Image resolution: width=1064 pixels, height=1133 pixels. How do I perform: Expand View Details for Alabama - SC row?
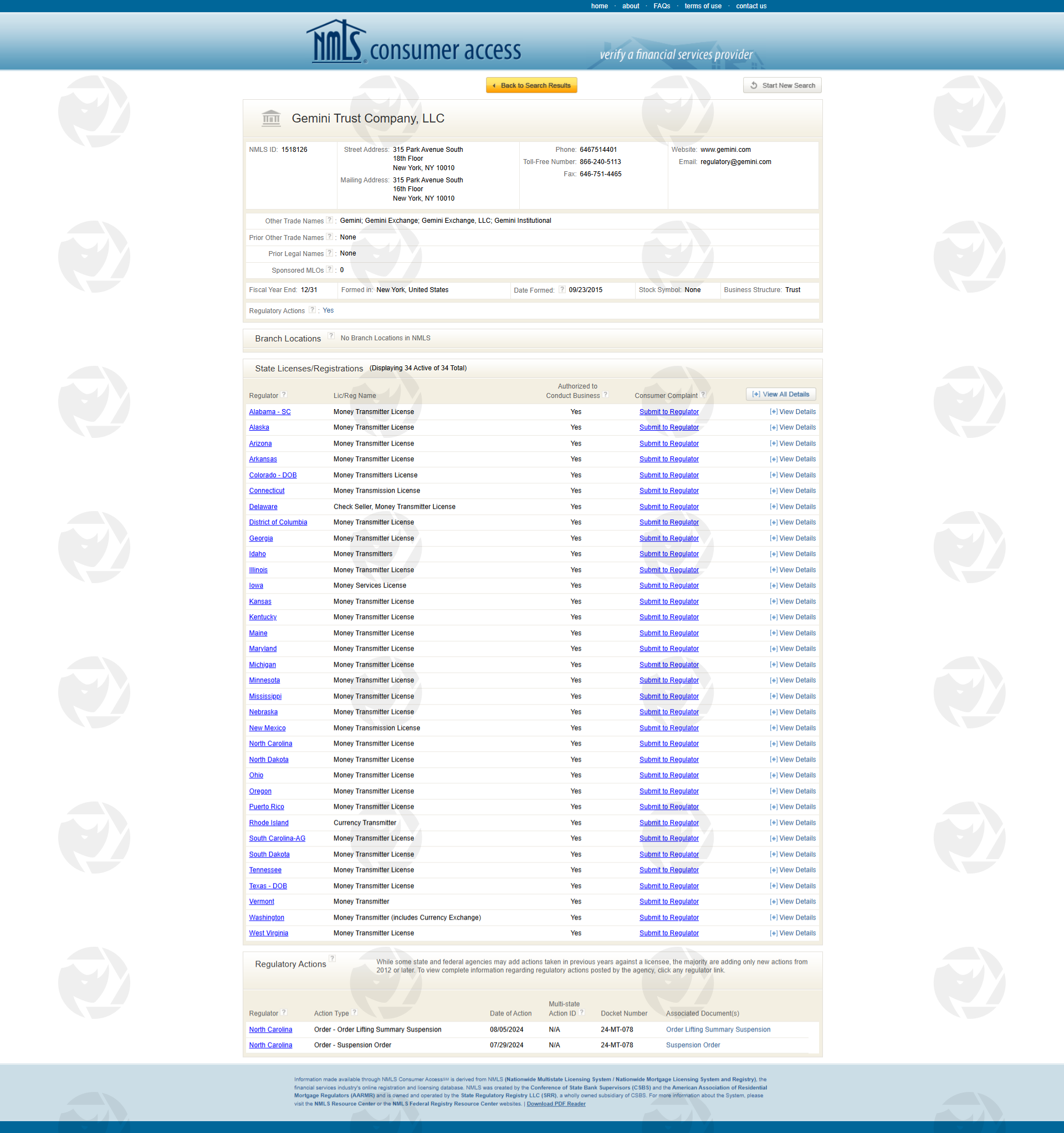792,411
